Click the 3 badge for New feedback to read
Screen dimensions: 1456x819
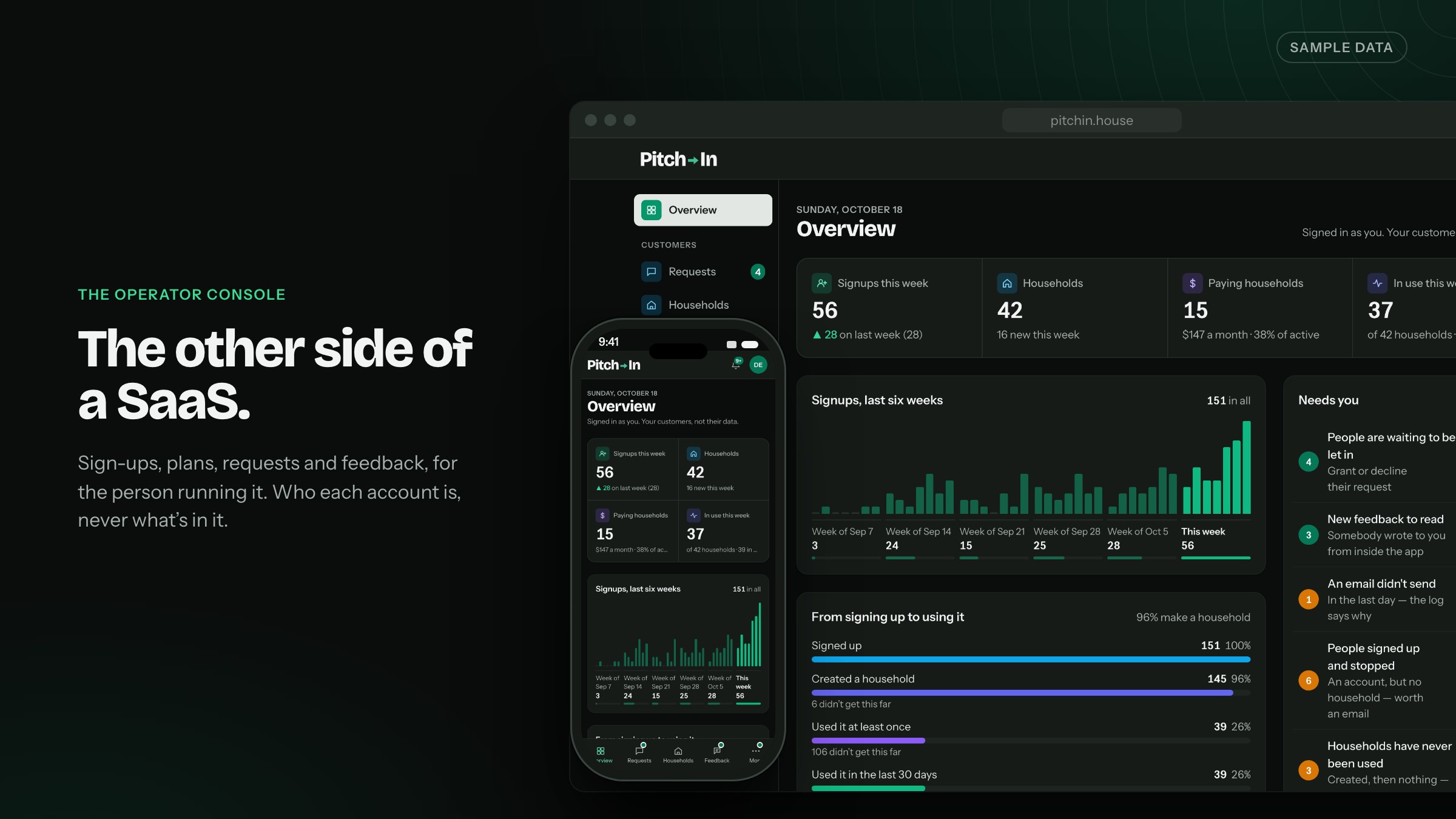click(x=1309, y=535)
